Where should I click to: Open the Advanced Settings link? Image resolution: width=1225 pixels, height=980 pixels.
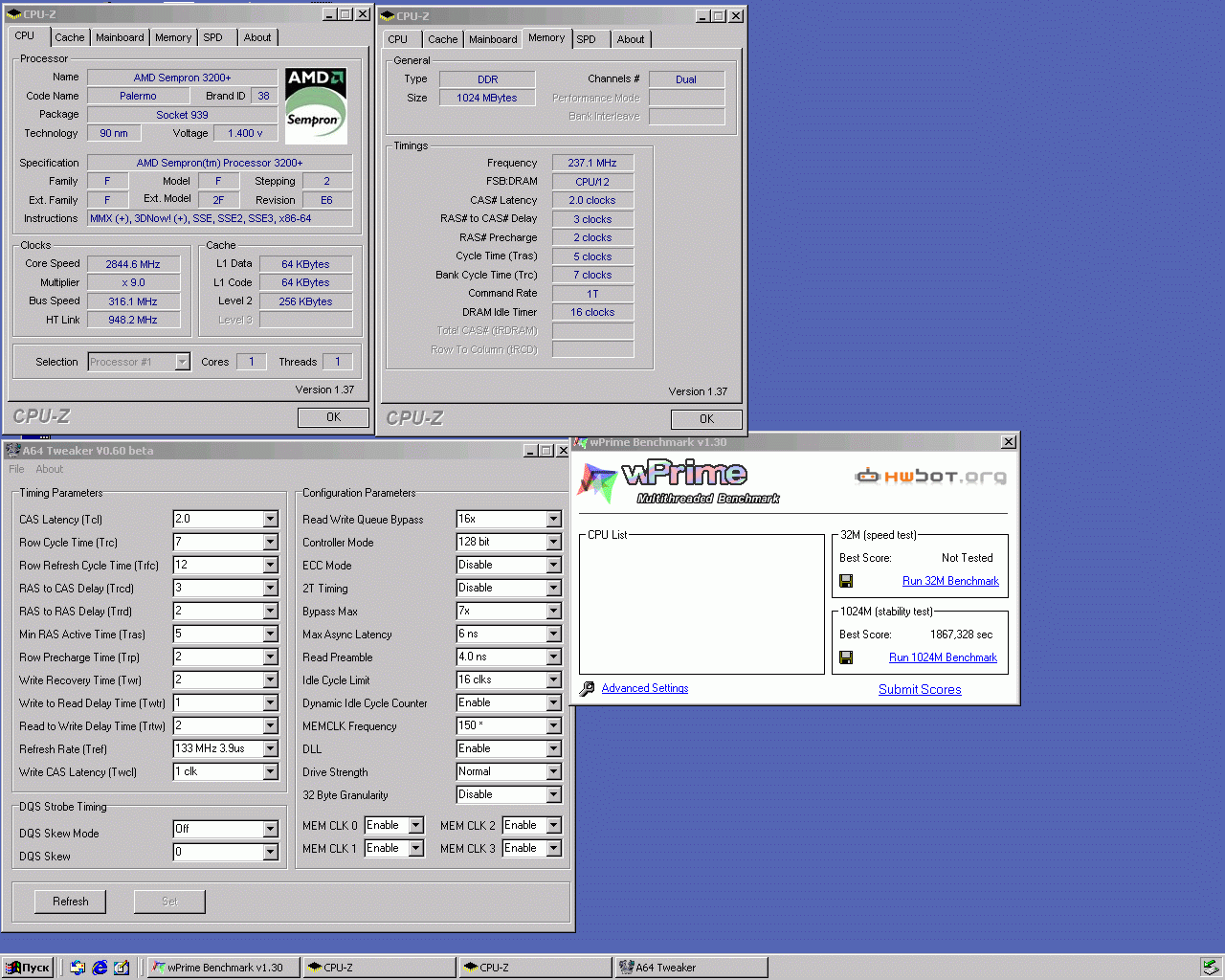pyautogui.click(x=645, y=688)
